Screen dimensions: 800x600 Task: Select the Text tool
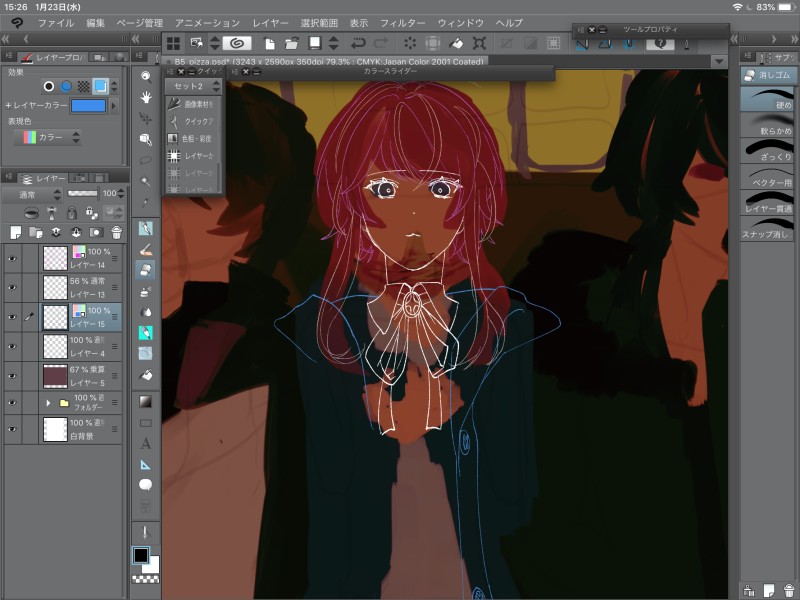(x=146, y=443)
